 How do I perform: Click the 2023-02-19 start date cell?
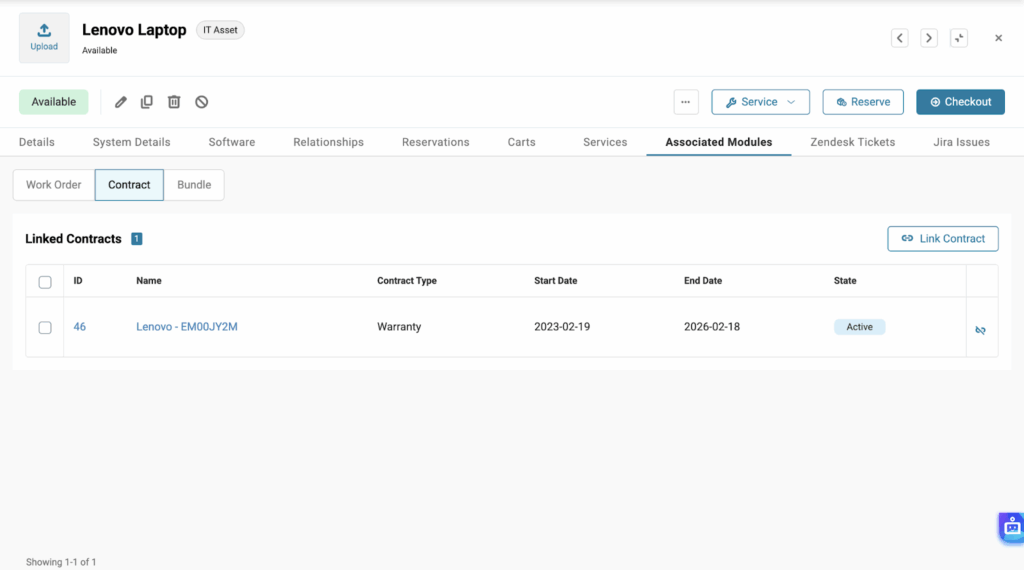pos(562,326)
